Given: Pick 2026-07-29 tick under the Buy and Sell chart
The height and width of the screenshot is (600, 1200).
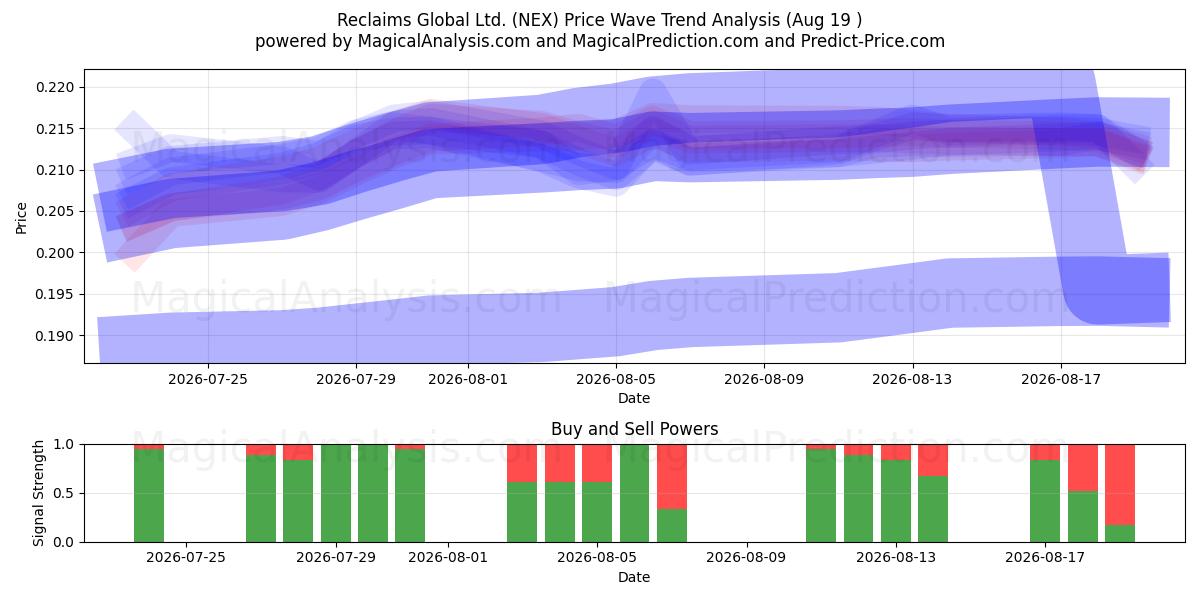Looking at the screenshot, I should point(336,558).
